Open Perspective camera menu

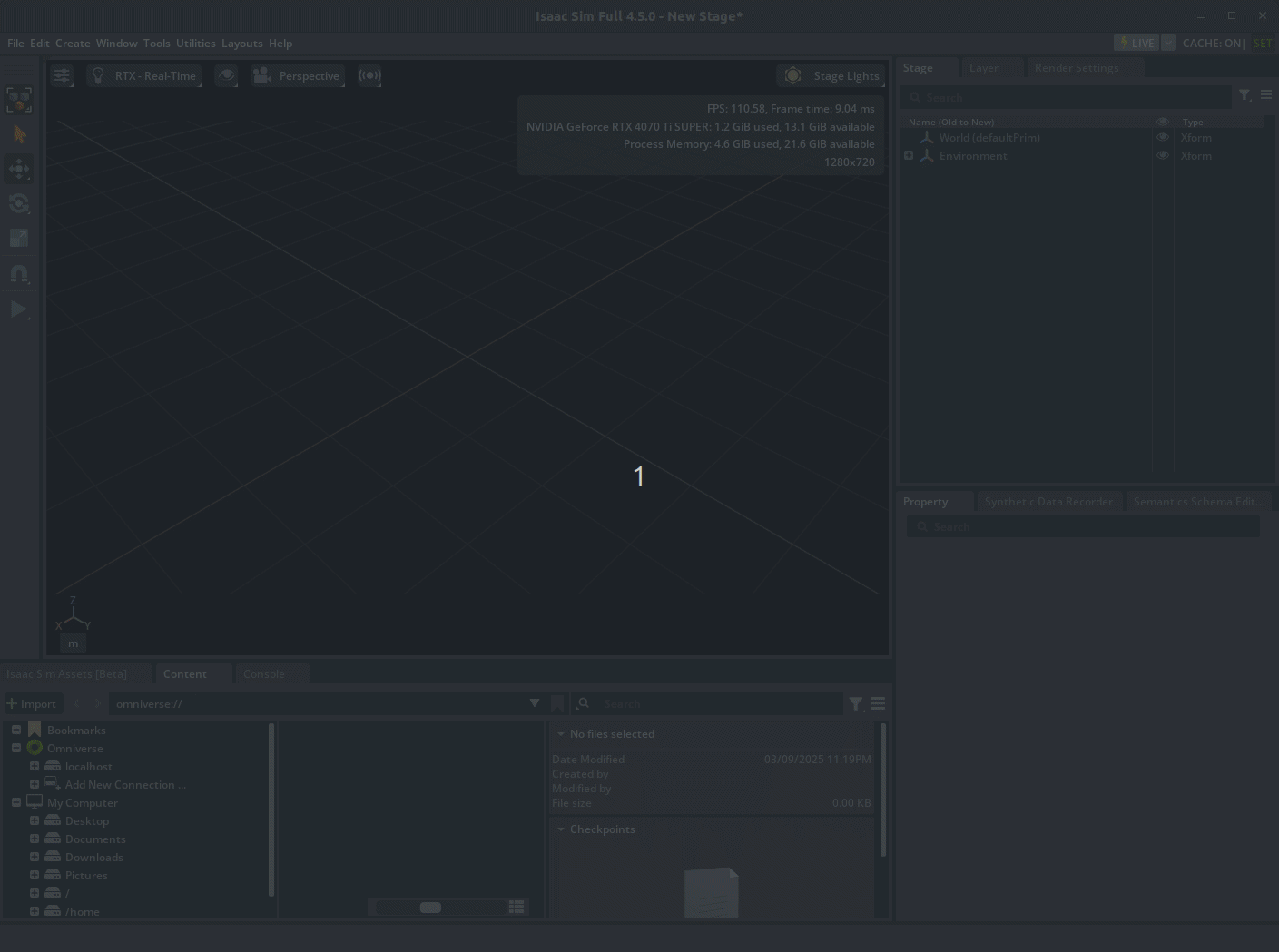pyautogui.click(x=298, y=75)
